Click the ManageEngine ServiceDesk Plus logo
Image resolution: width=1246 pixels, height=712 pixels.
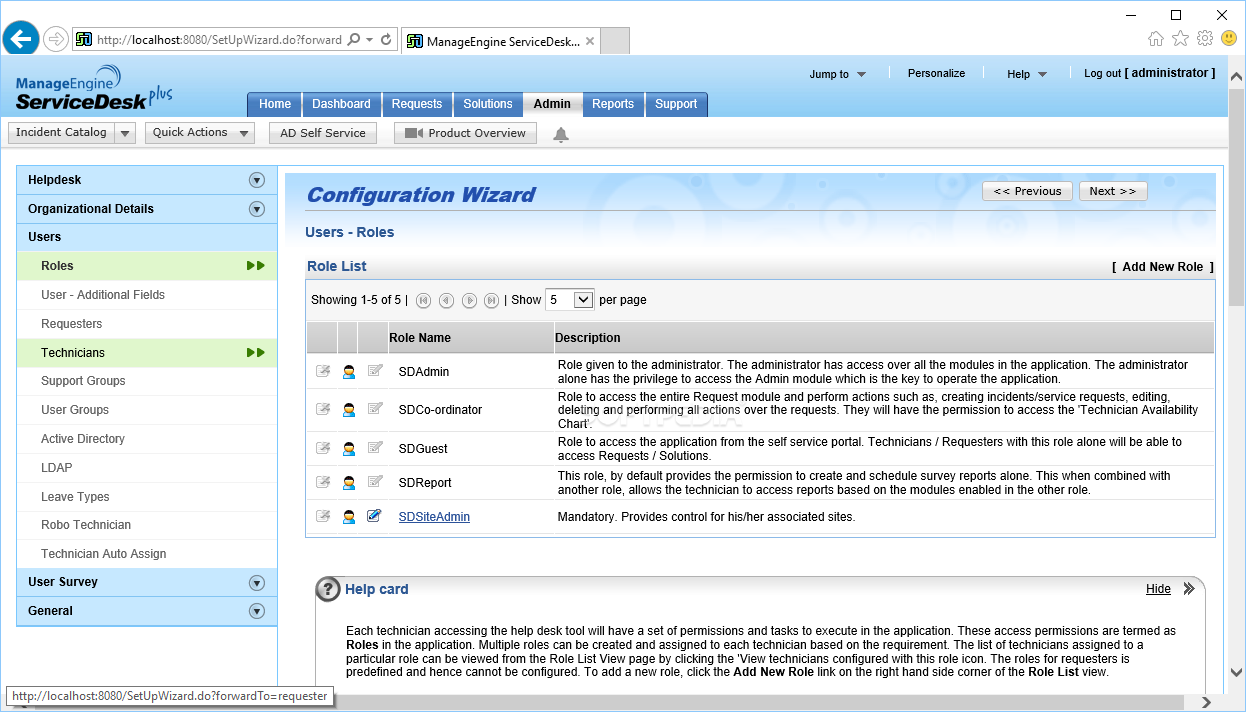pos(94,87)
